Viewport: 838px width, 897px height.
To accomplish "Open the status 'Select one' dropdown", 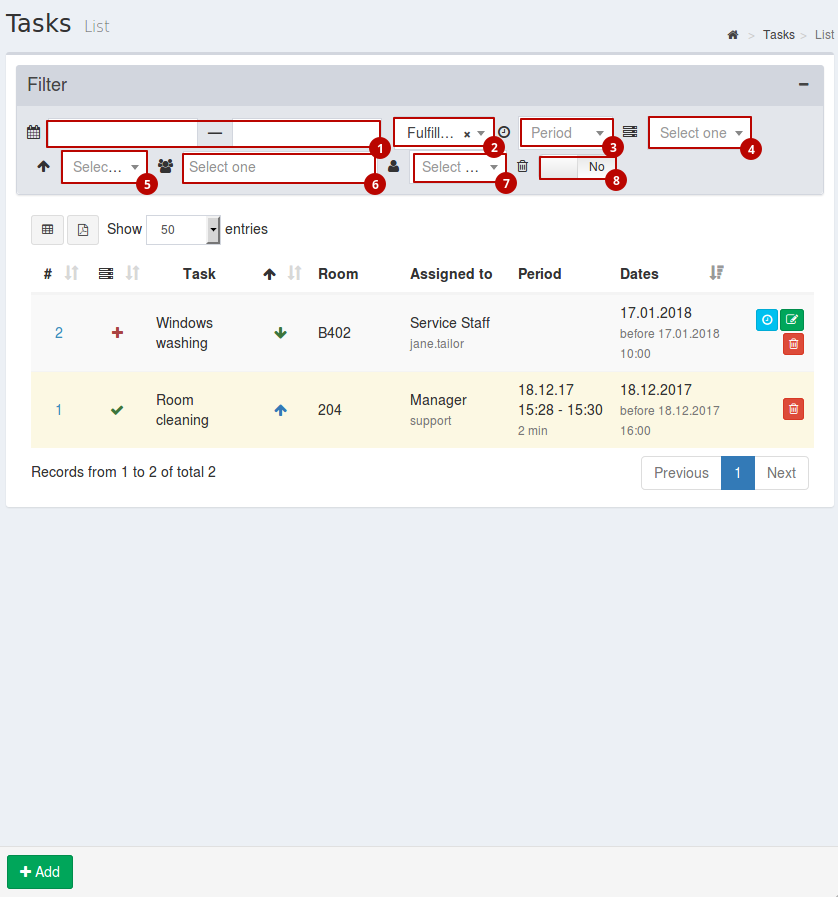I will (700, 133).
